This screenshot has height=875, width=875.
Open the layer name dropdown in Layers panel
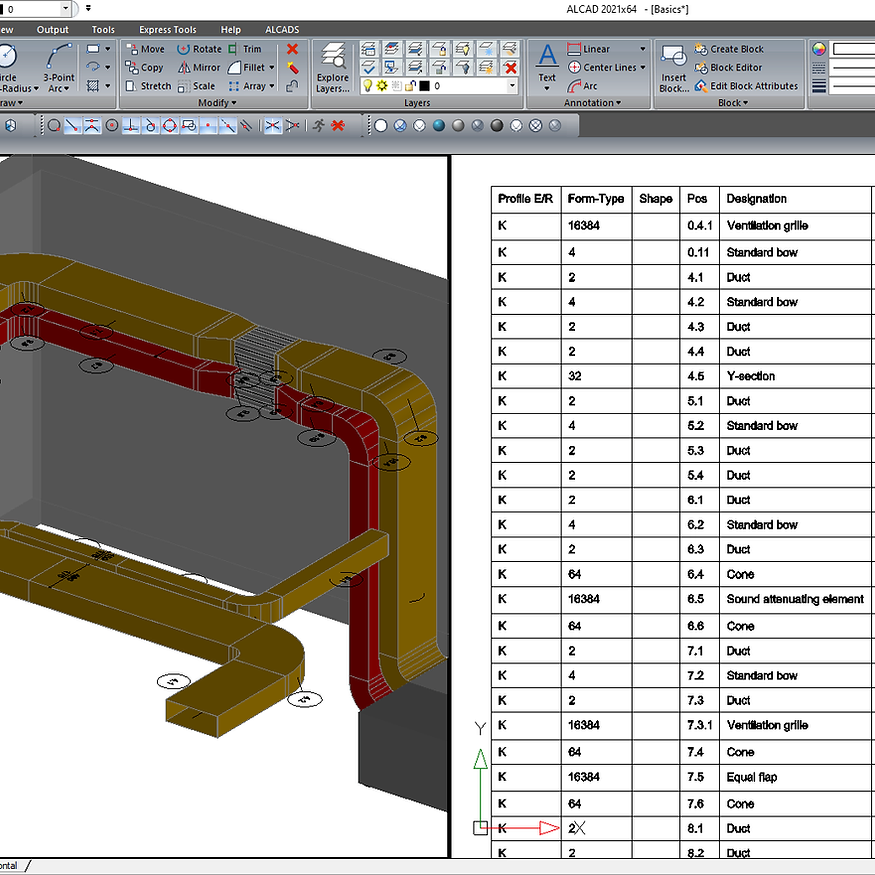coord(512,86)
